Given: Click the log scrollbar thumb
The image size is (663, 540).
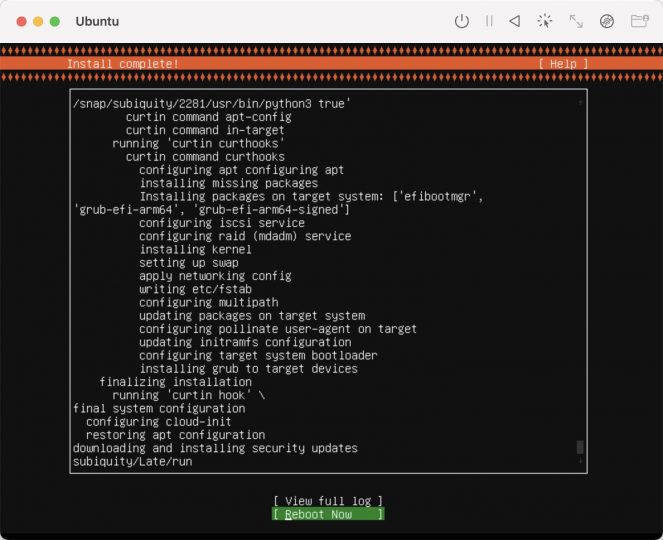Looking at the screenshot, I should [x=580, y=447].
